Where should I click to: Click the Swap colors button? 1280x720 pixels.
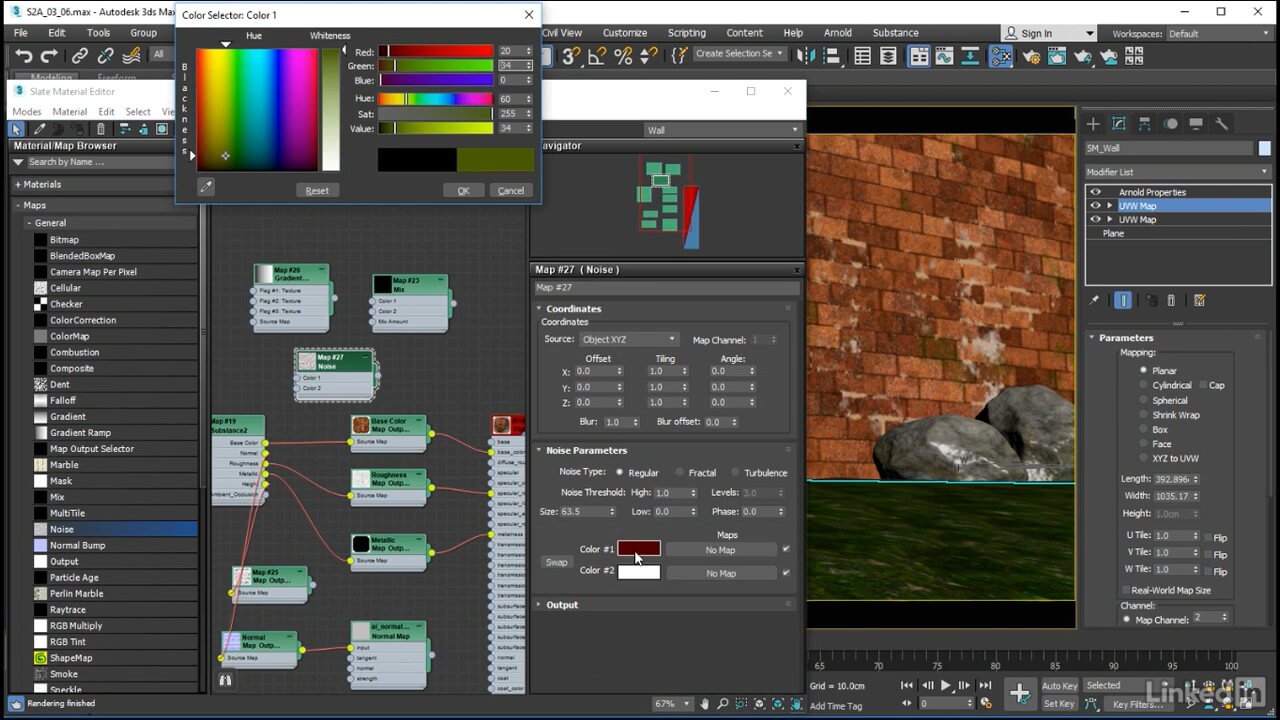click(556, 562)
